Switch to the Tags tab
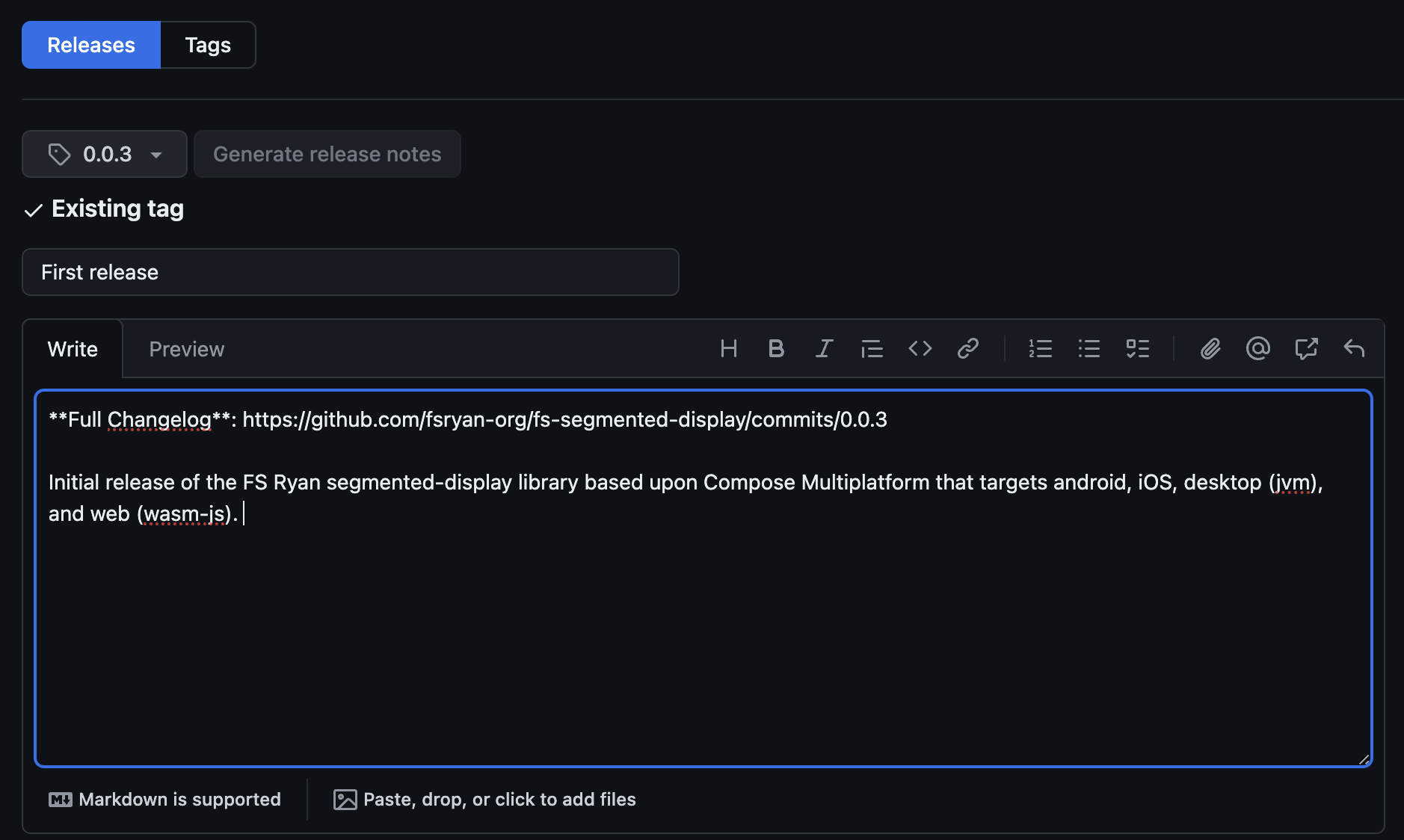This screenshot has height=840, width=1404. click(x=208, y=45)
